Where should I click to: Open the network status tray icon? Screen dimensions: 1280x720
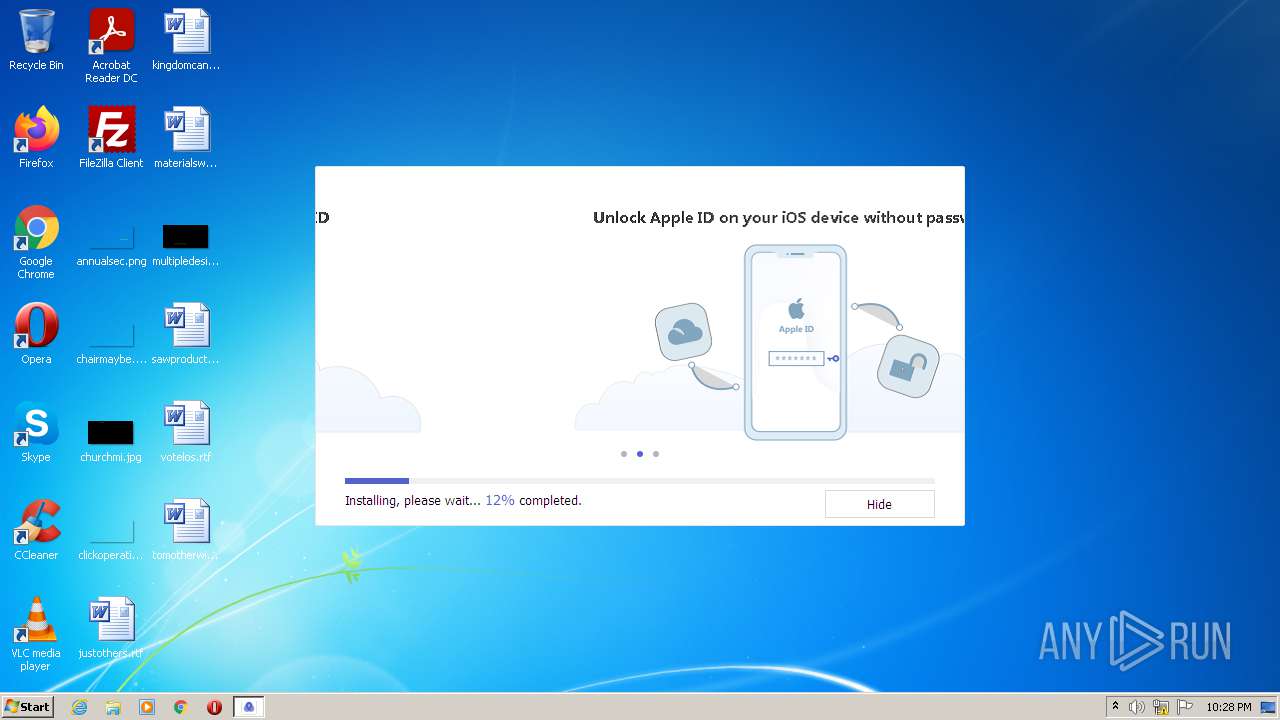click(1161, 707)
